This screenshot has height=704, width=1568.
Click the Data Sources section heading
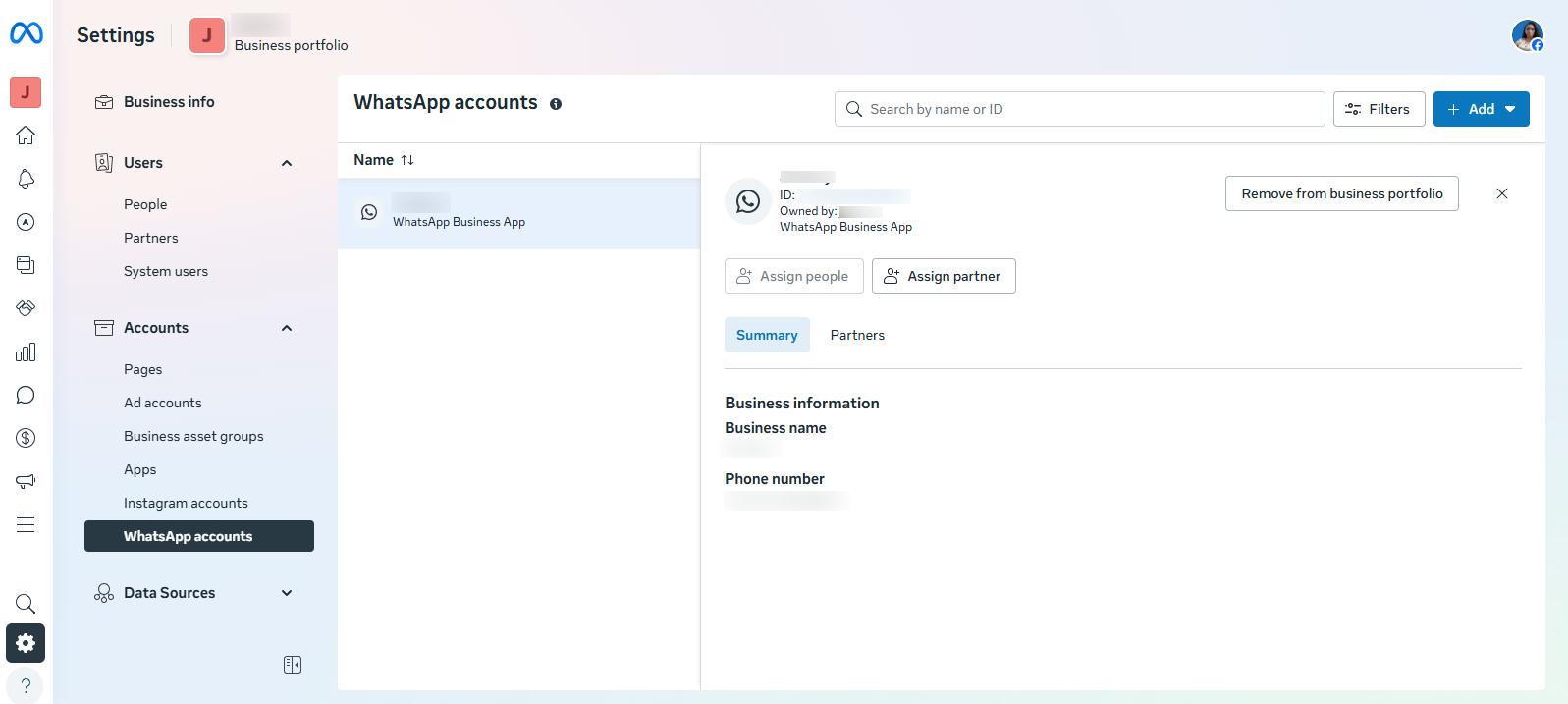[x=169, y=593]
